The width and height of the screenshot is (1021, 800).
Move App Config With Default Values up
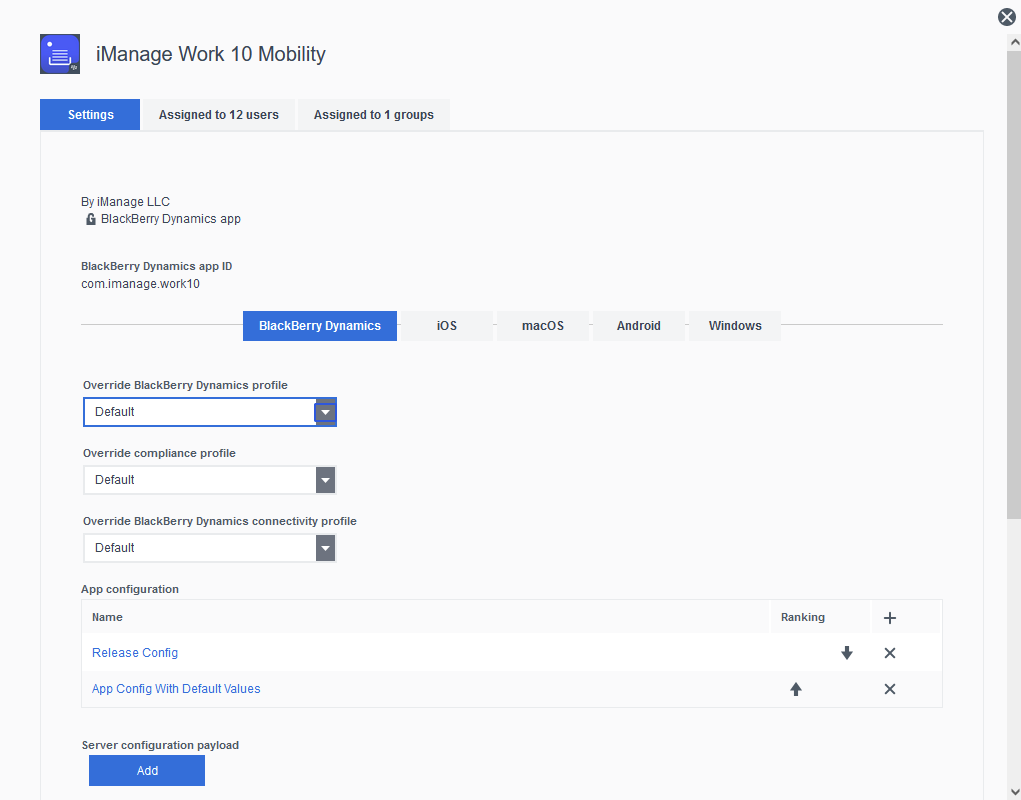pos(796,689)
